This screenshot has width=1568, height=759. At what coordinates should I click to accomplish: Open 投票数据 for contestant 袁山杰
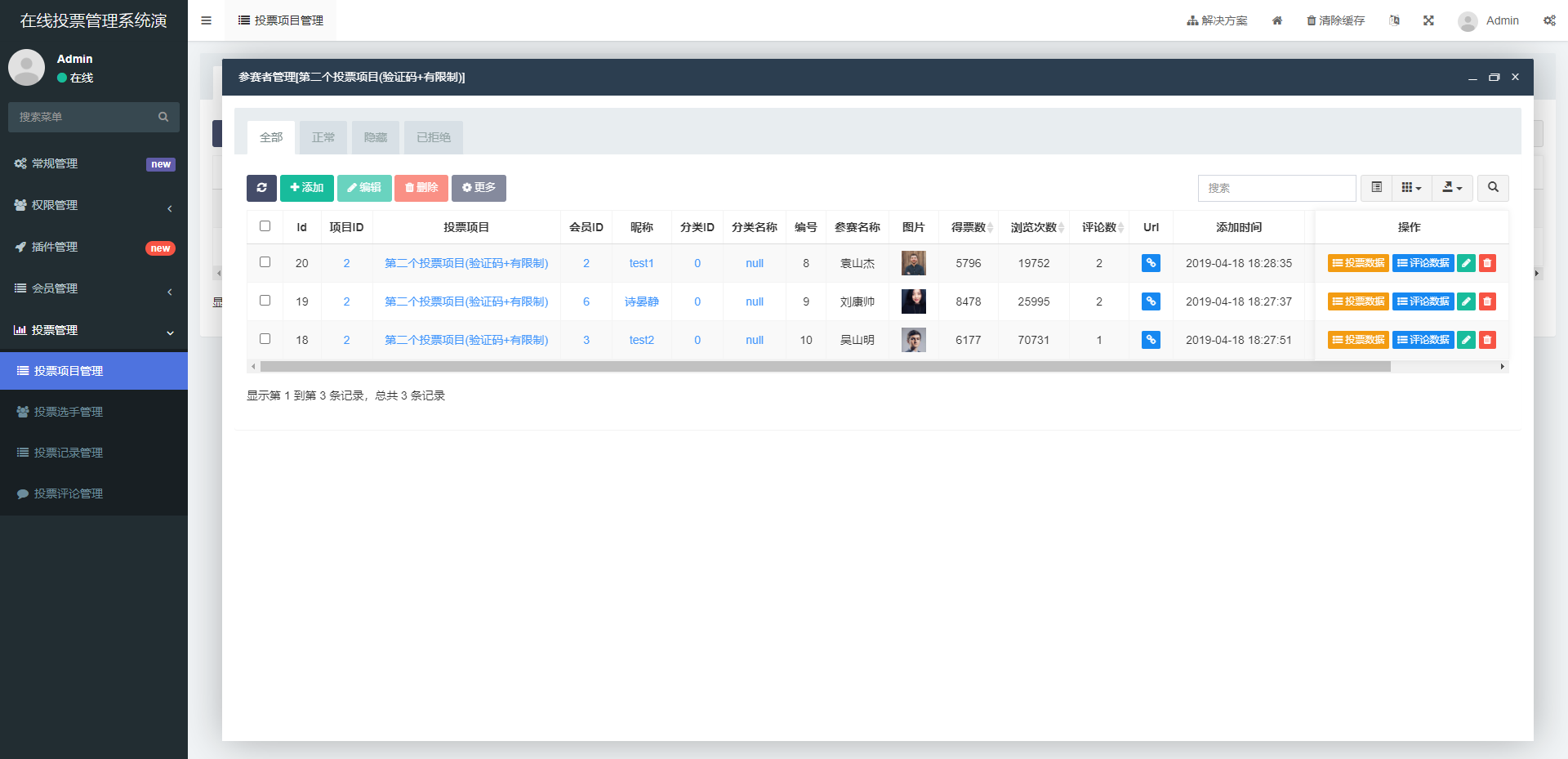[1358, 263]
